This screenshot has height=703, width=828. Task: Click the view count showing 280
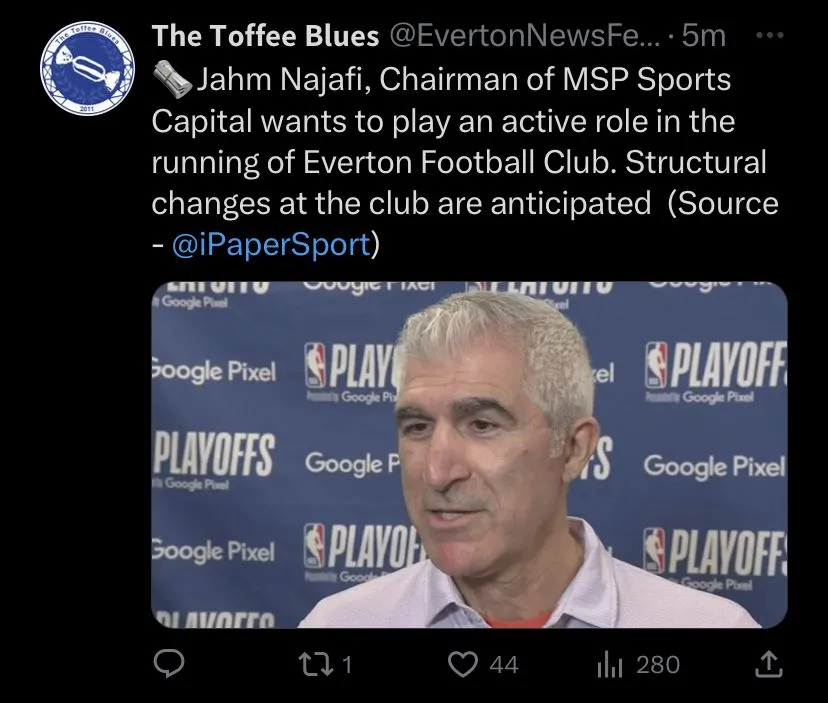pyautogui.click(x=658, y=665)
